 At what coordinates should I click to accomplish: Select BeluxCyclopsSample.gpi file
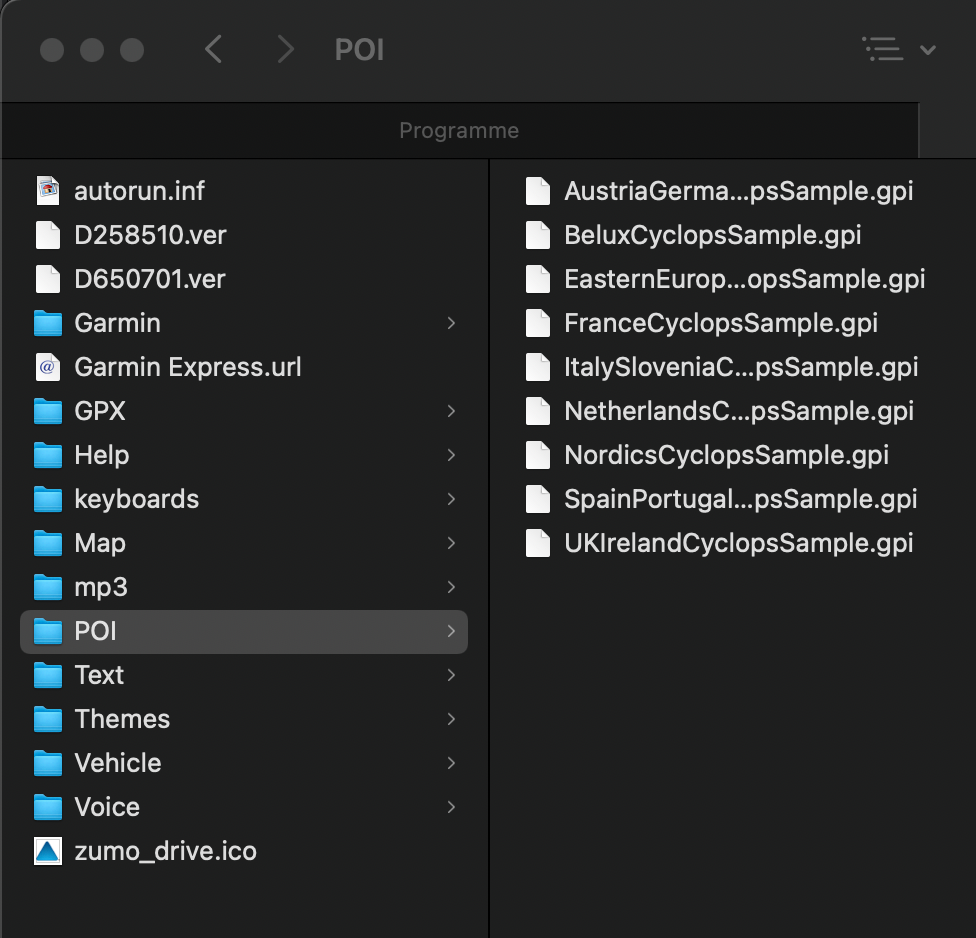[x=712, y=235]
